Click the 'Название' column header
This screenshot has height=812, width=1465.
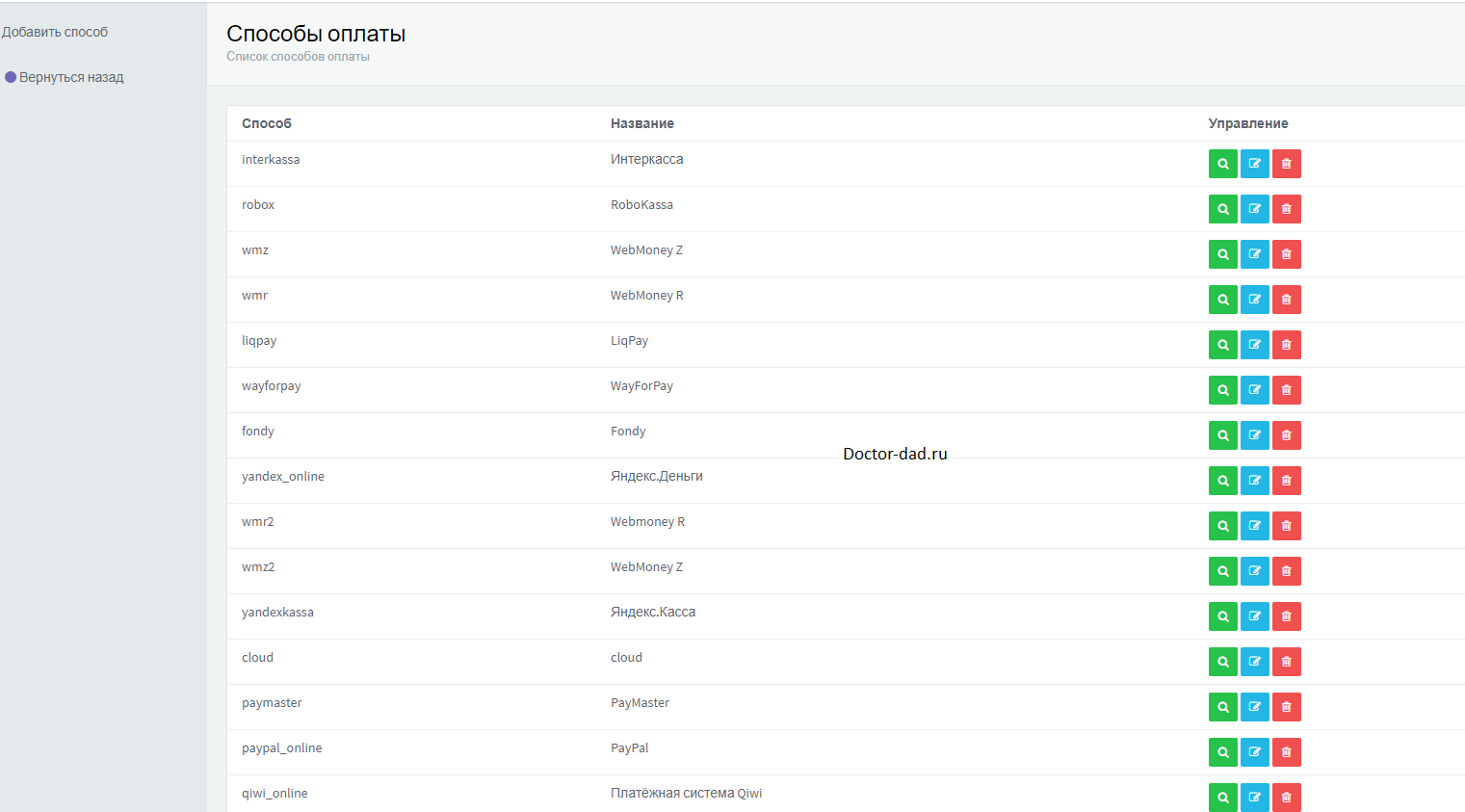642,123
